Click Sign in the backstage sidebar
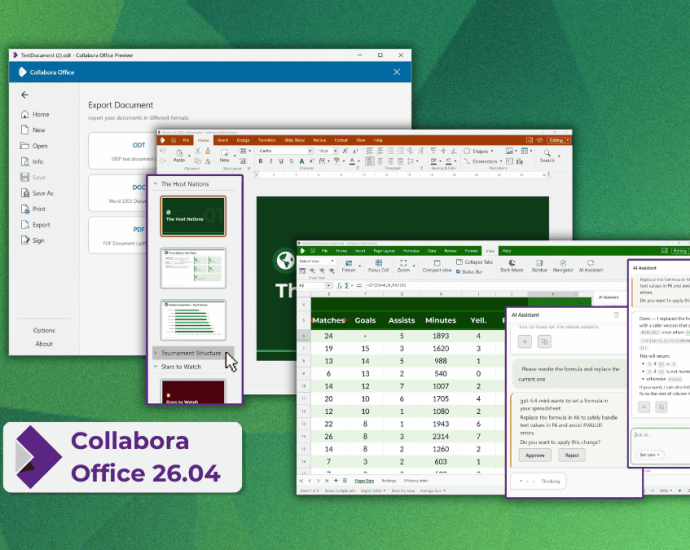 33,241
